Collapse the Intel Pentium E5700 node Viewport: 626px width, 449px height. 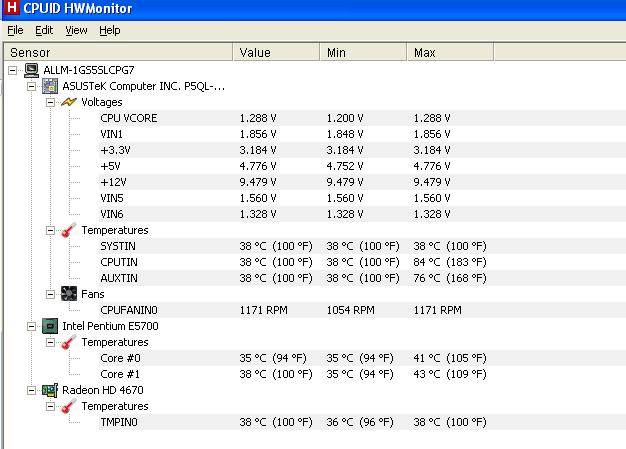[31, 326]
